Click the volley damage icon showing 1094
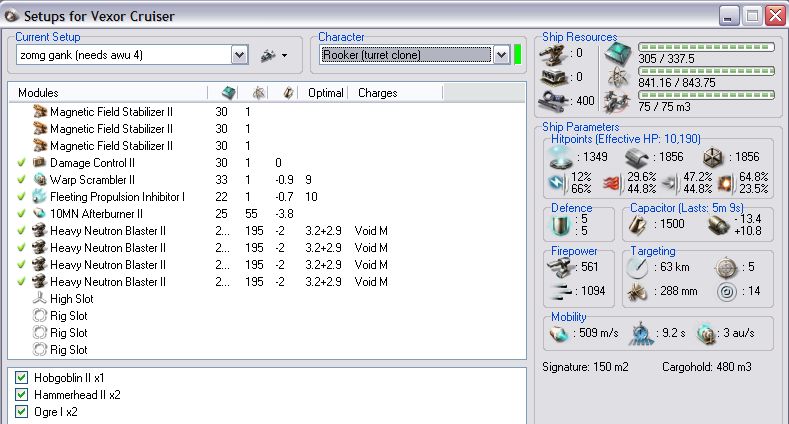 (x=562, y=291)
